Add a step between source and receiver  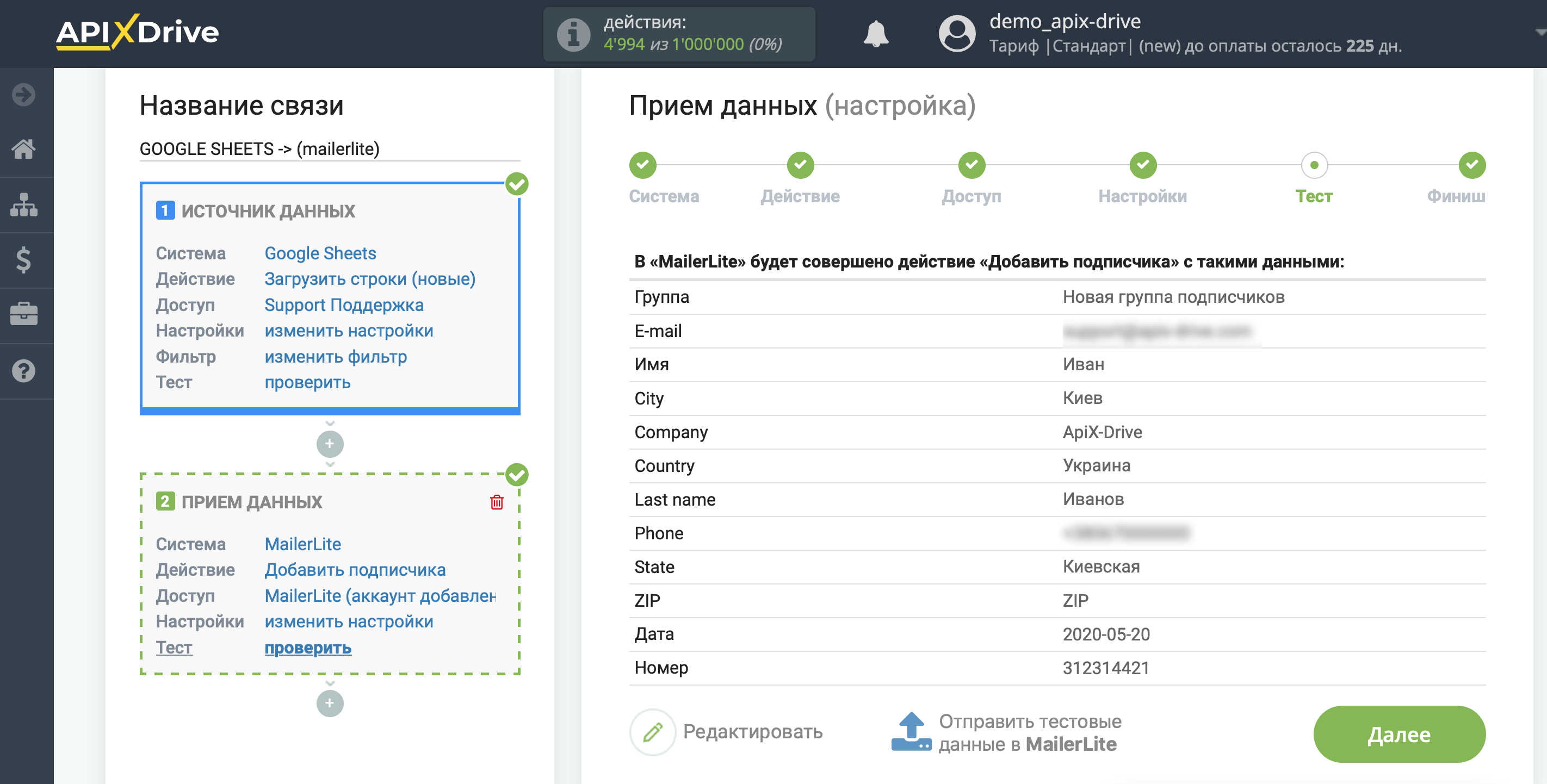[330, 444]
